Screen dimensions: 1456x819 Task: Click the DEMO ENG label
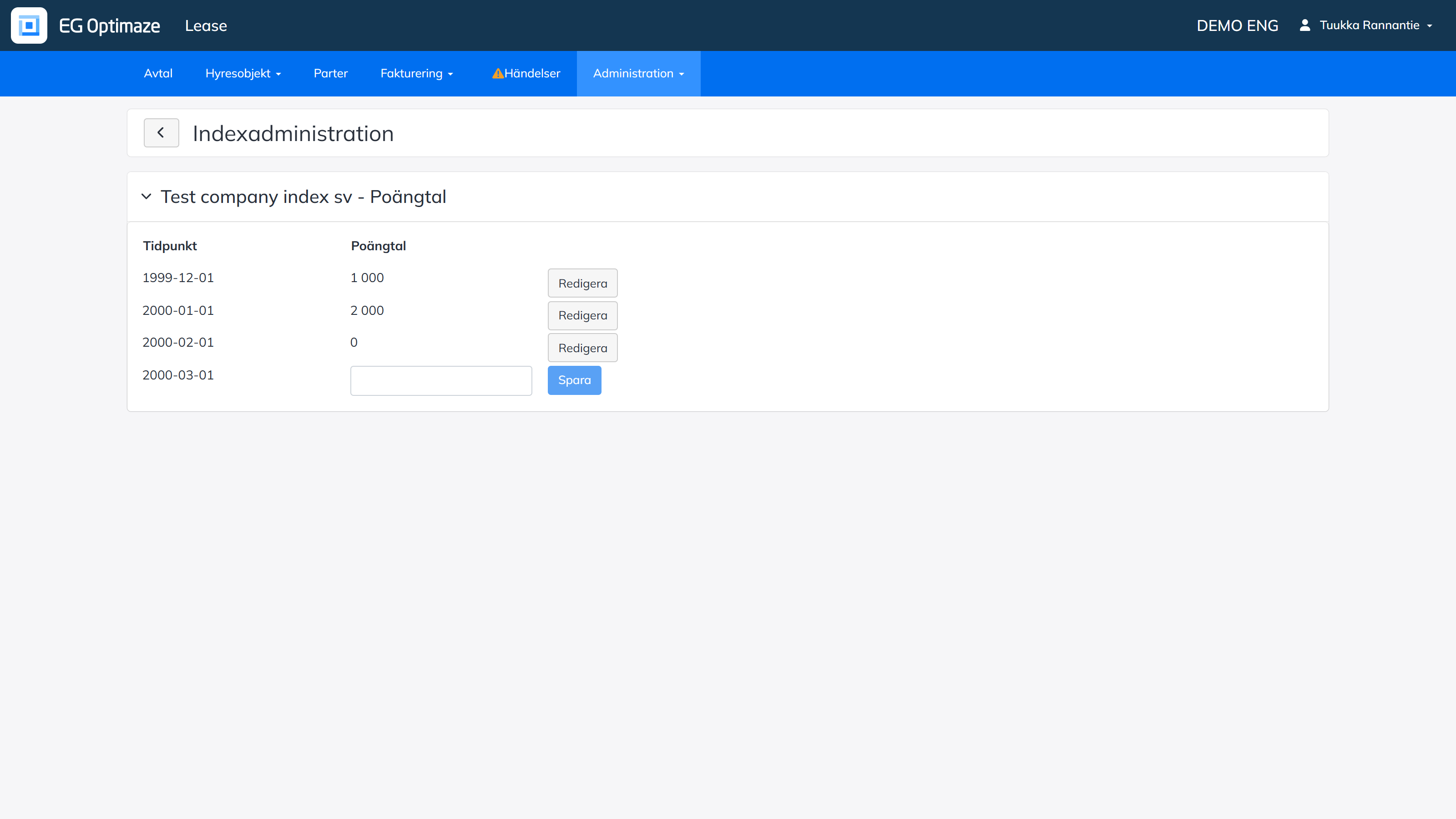coord(1237,26)
